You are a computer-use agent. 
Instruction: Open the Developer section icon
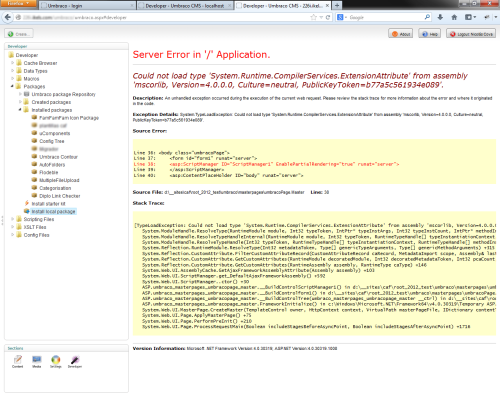coord(75,361)
